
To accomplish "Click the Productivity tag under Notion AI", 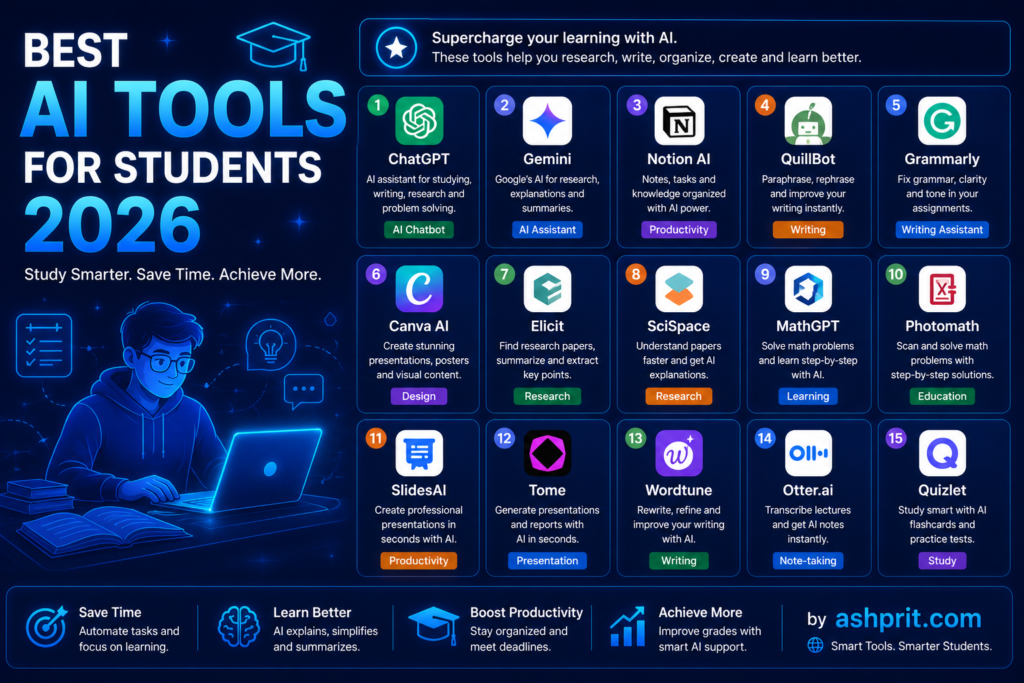I will [x=679, y=230].
